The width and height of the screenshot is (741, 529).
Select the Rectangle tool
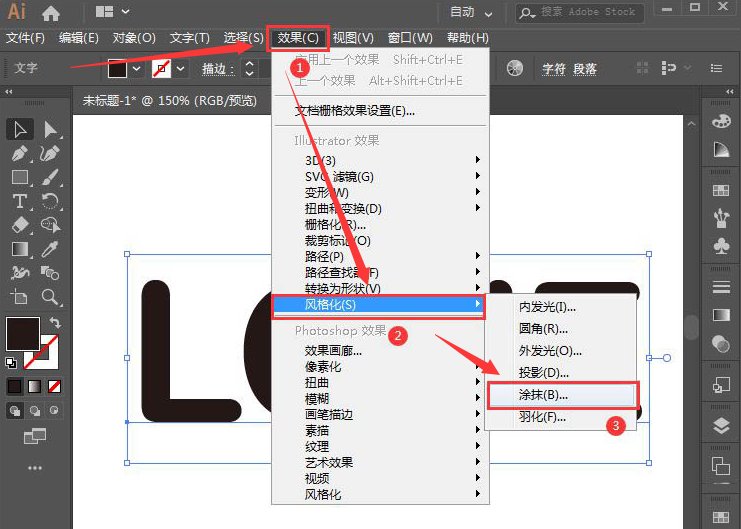20,177
